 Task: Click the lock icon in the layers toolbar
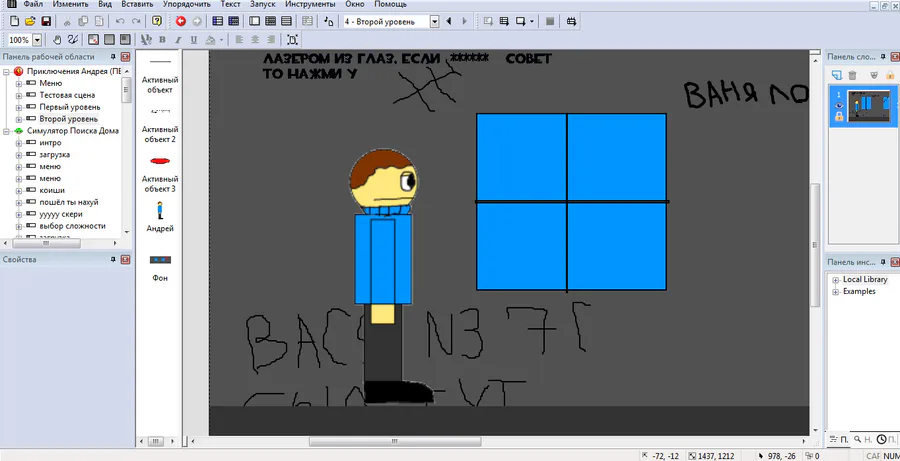point(890,75)
